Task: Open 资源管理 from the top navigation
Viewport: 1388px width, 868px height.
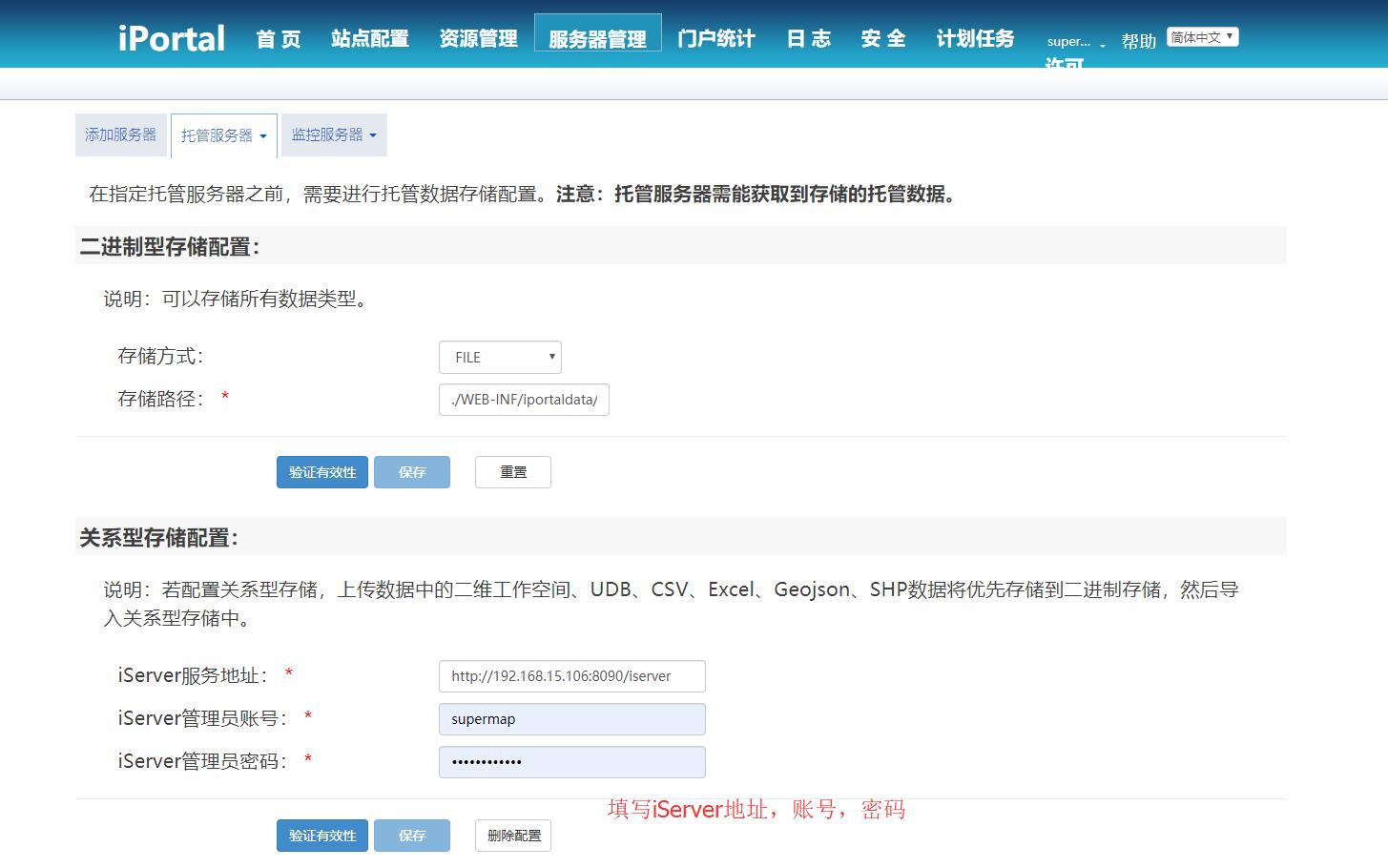Action: tap(478, 39)
